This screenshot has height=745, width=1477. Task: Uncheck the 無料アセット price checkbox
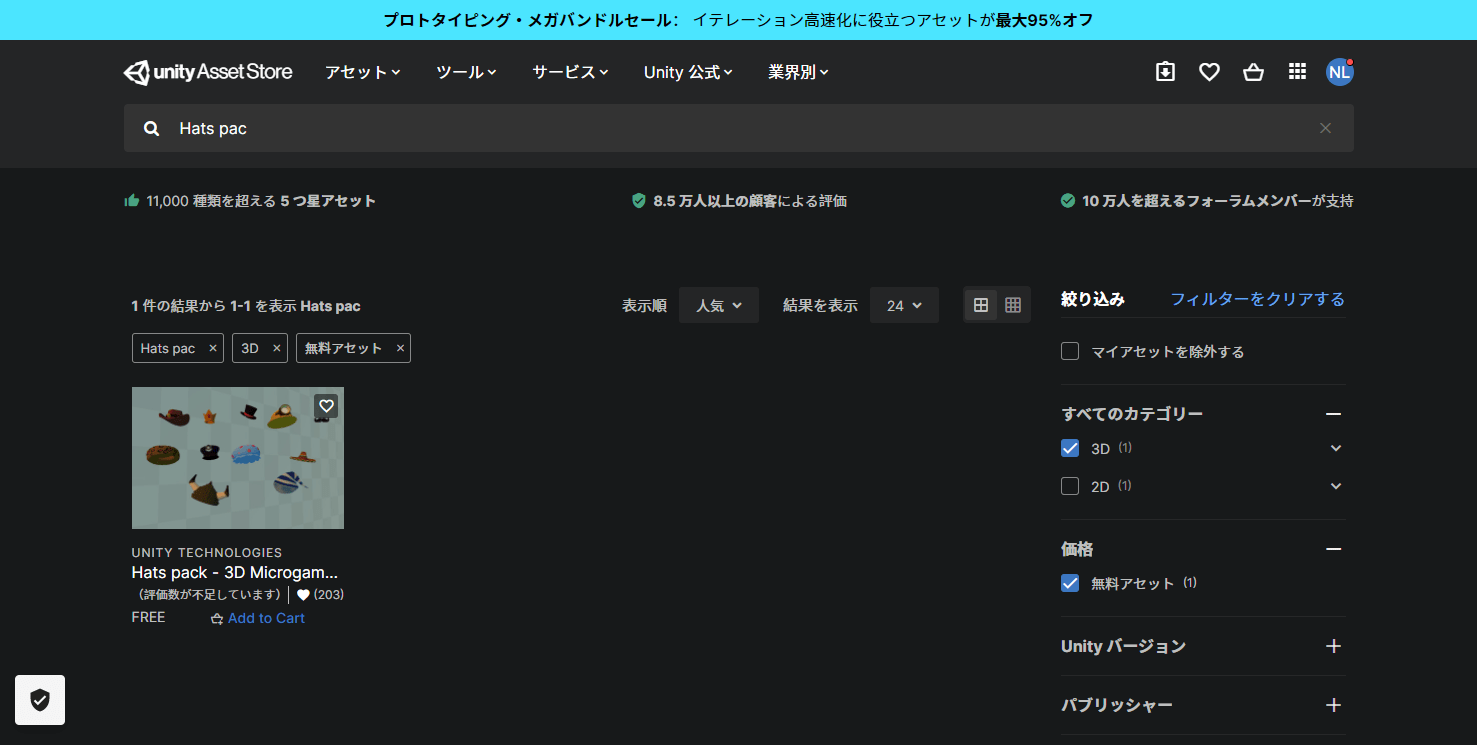(1070, 582)
